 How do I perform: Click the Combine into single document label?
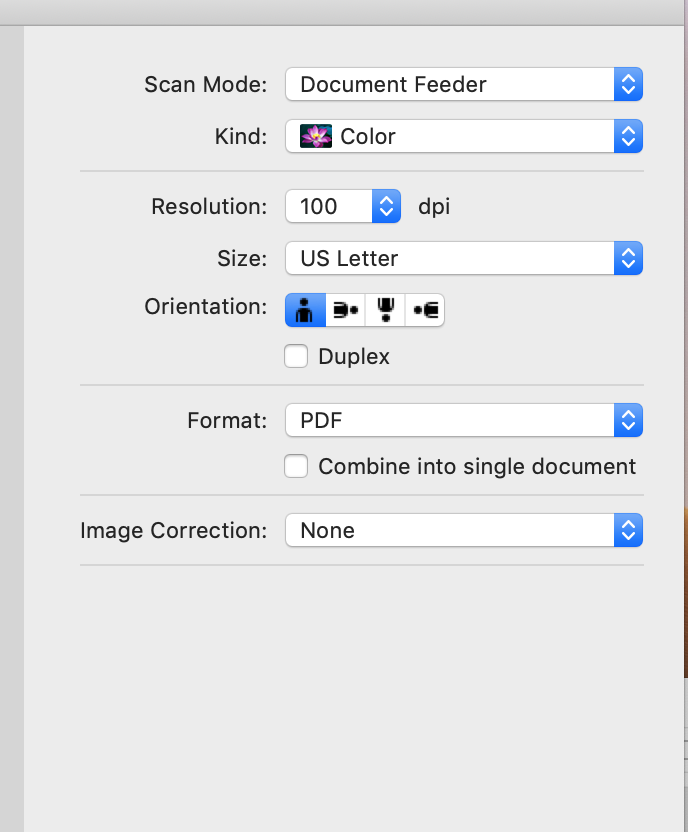click(477, 467)
